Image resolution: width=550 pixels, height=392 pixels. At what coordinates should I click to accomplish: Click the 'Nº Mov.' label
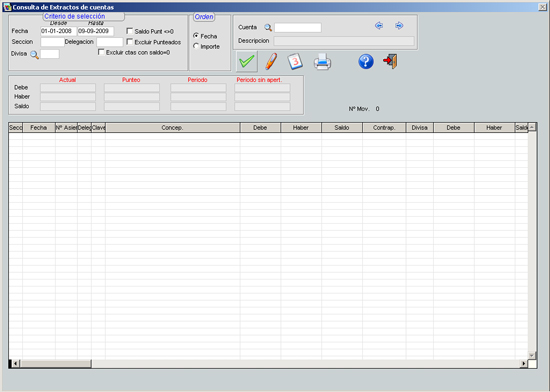(x=359, y=109)
